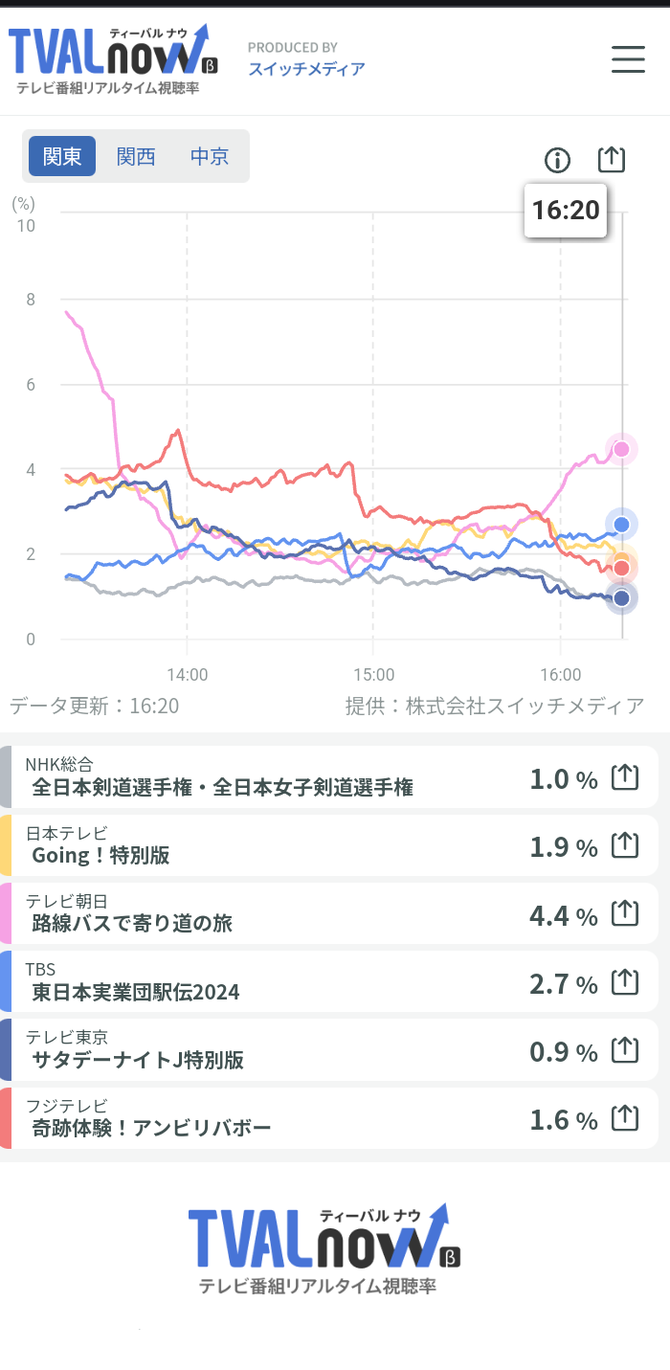
Task: Click the info icon above the chart
Action: pyautogui.click(x=557, y=160)
